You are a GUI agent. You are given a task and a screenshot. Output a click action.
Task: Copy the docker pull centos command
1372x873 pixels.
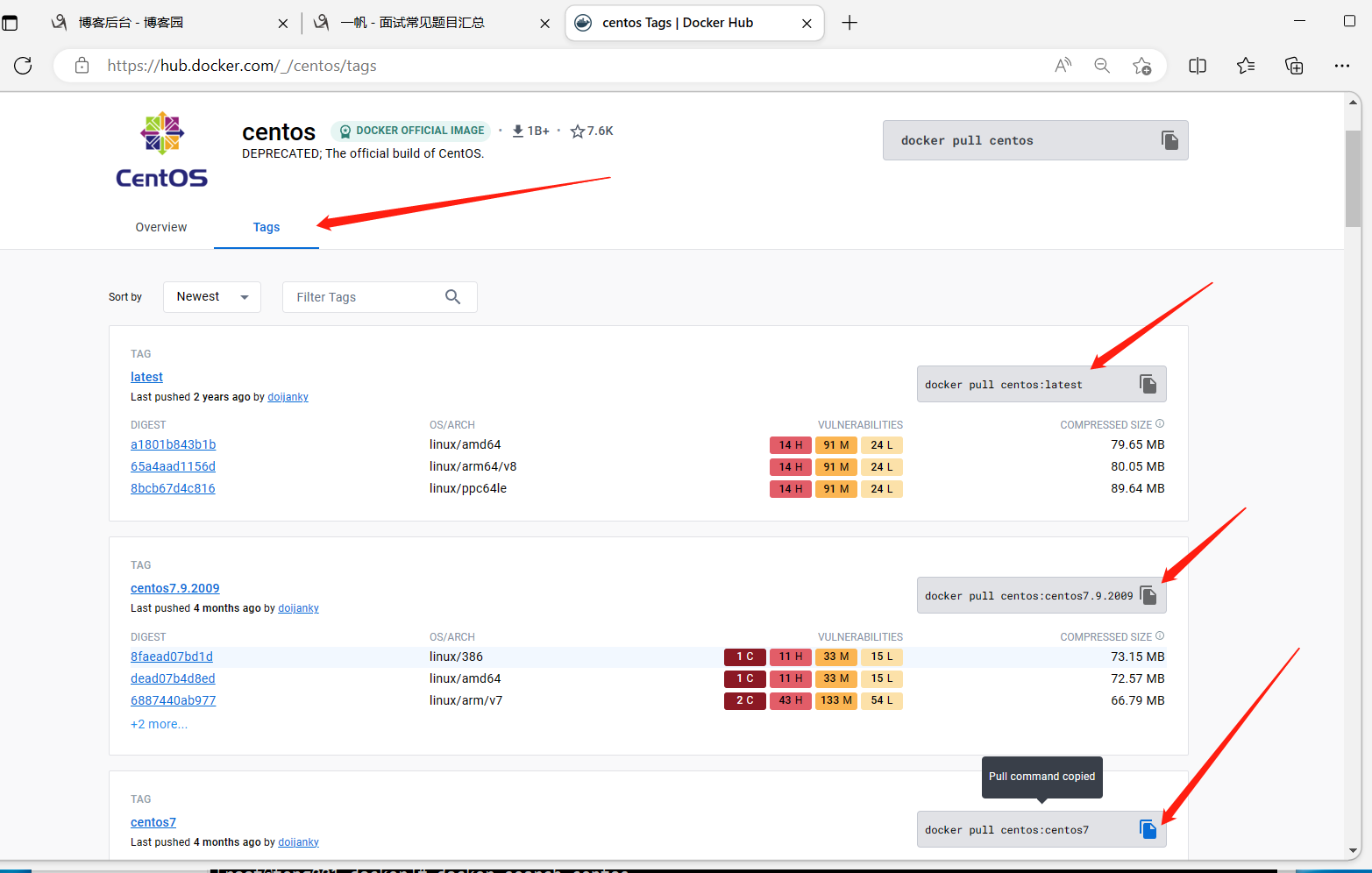[1169, 140]
